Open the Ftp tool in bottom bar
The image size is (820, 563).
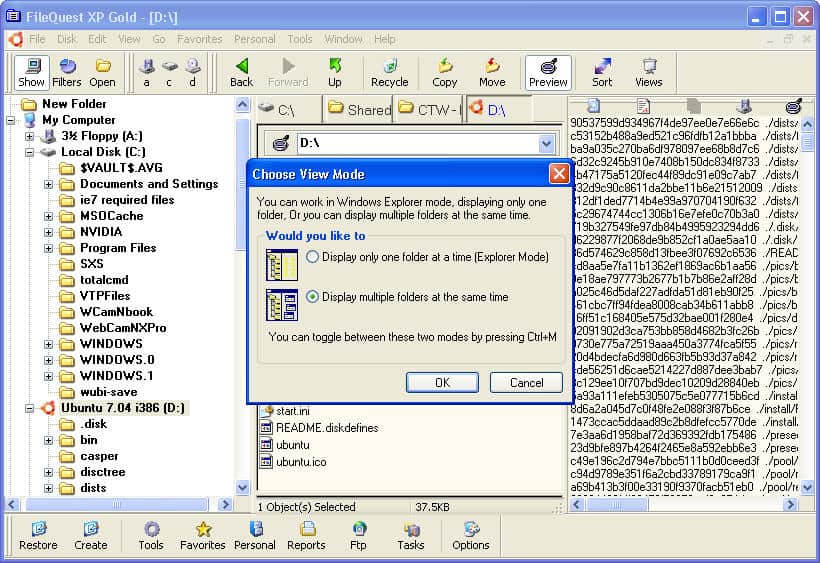point(358,535)
